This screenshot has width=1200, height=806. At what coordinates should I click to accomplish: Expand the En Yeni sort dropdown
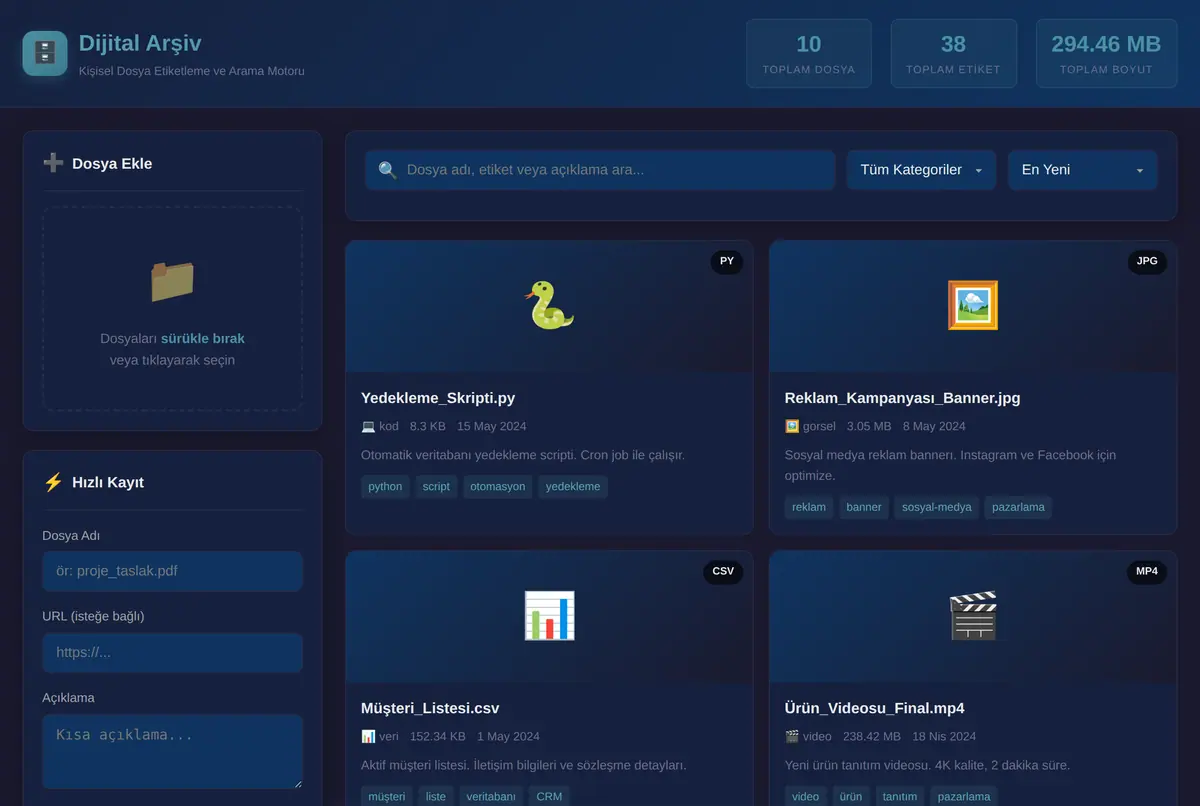tap(1082, 170)
